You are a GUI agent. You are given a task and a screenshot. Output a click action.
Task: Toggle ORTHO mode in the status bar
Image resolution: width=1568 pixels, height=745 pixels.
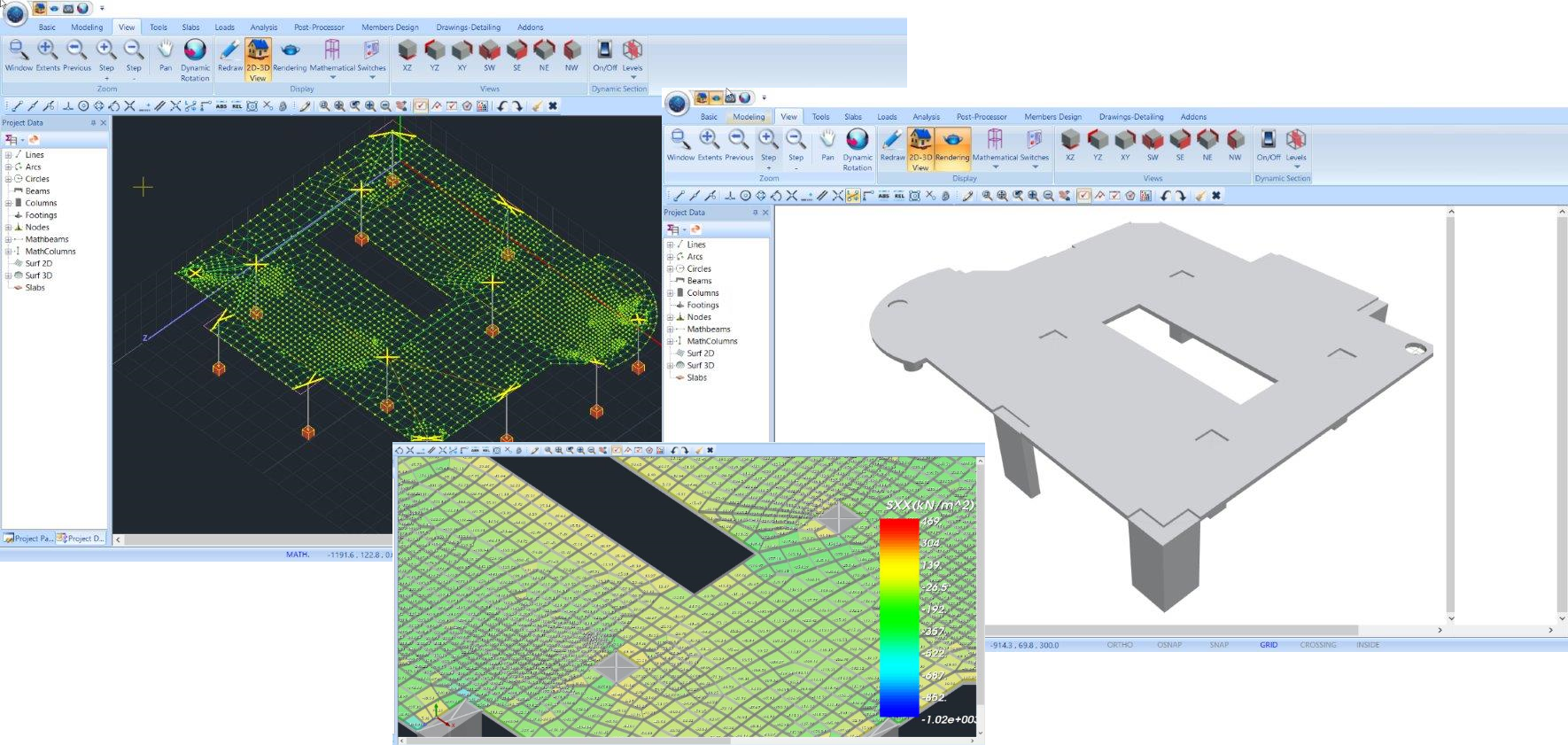tap(1120, 645)
